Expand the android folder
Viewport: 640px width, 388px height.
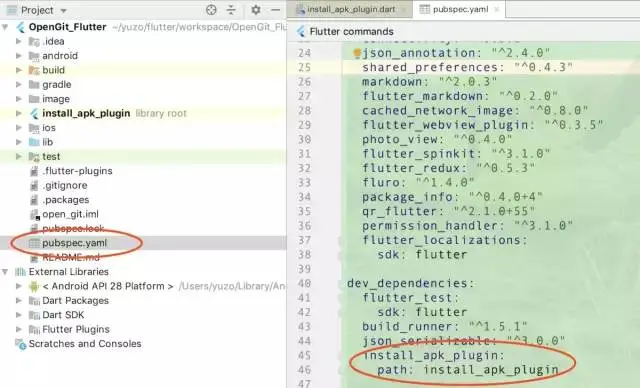pyautogui.click(x=18, y=55)
